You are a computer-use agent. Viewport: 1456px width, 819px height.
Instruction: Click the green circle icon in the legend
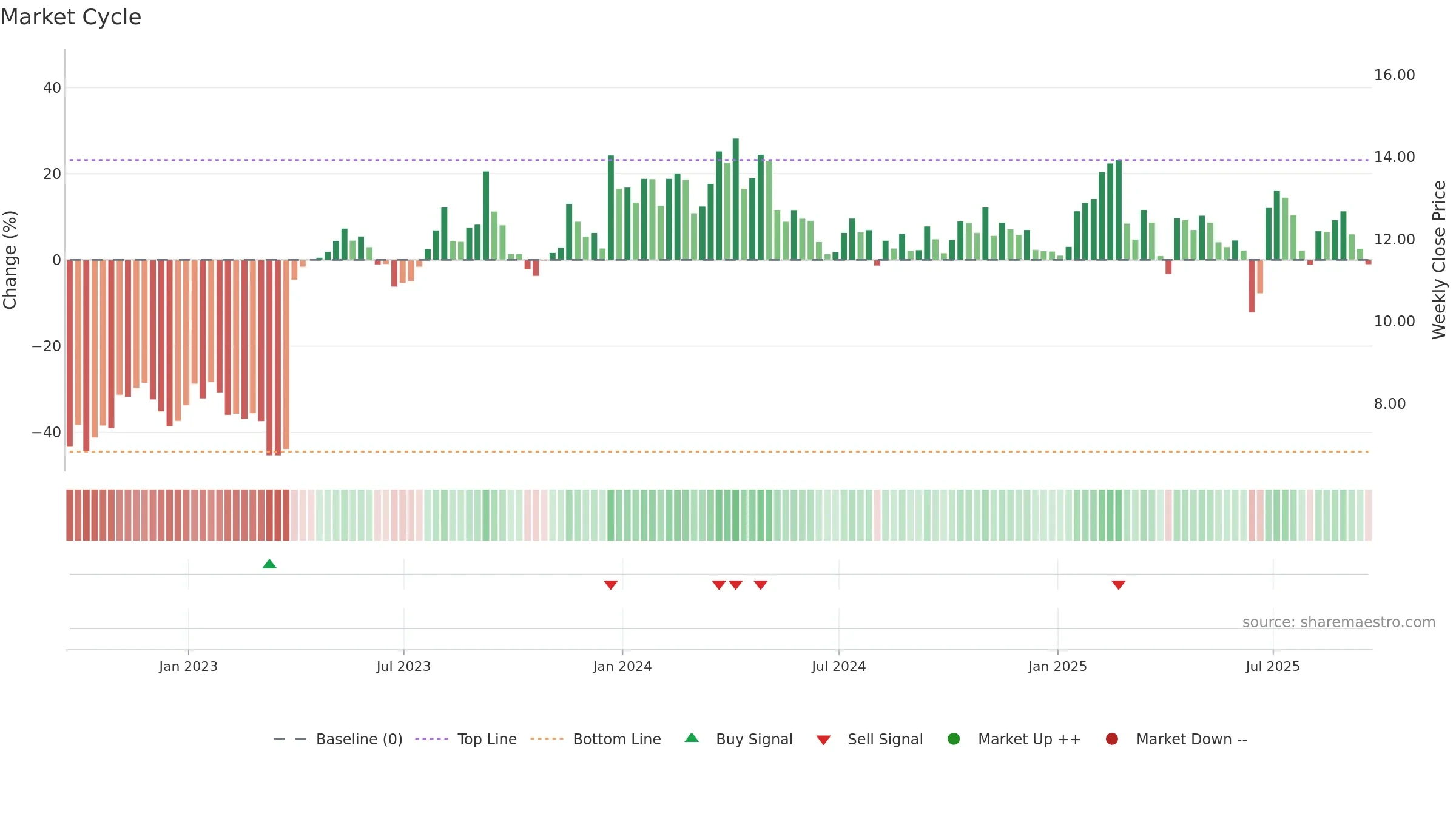point(954,739)
